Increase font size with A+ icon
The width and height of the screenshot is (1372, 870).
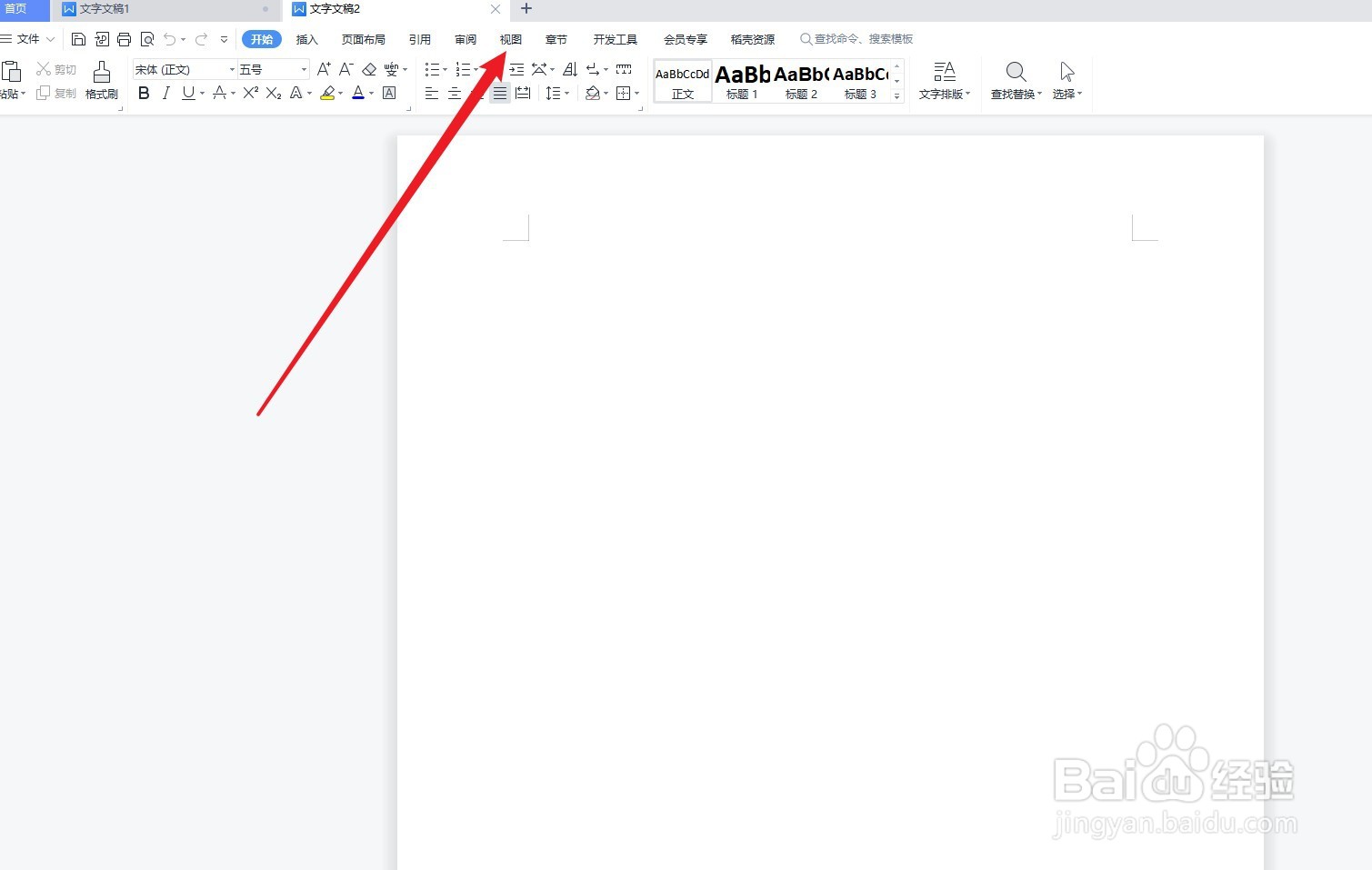(324, 69)
